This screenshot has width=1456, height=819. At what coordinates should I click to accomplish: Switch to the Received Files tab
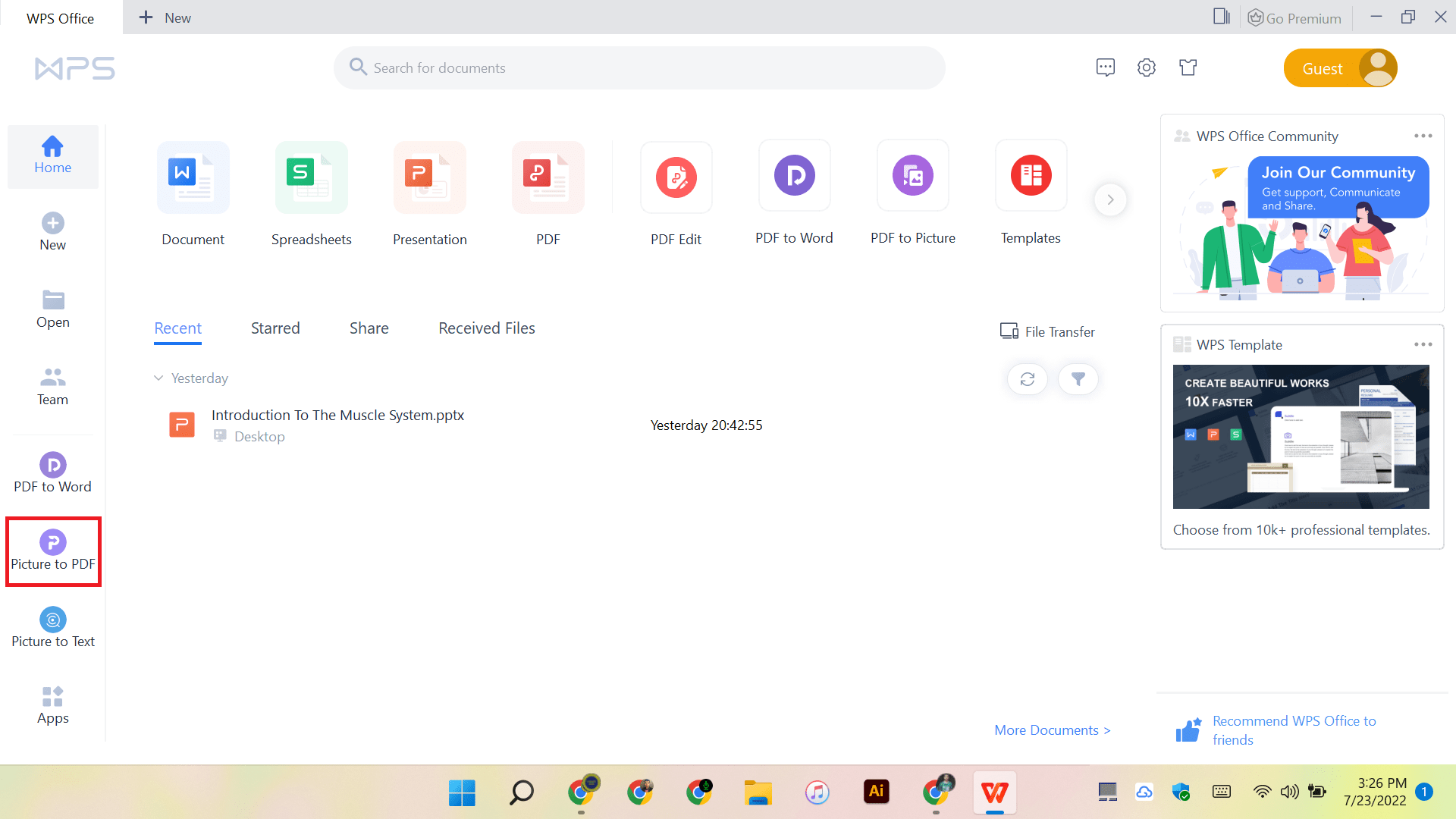click(486, 328)
